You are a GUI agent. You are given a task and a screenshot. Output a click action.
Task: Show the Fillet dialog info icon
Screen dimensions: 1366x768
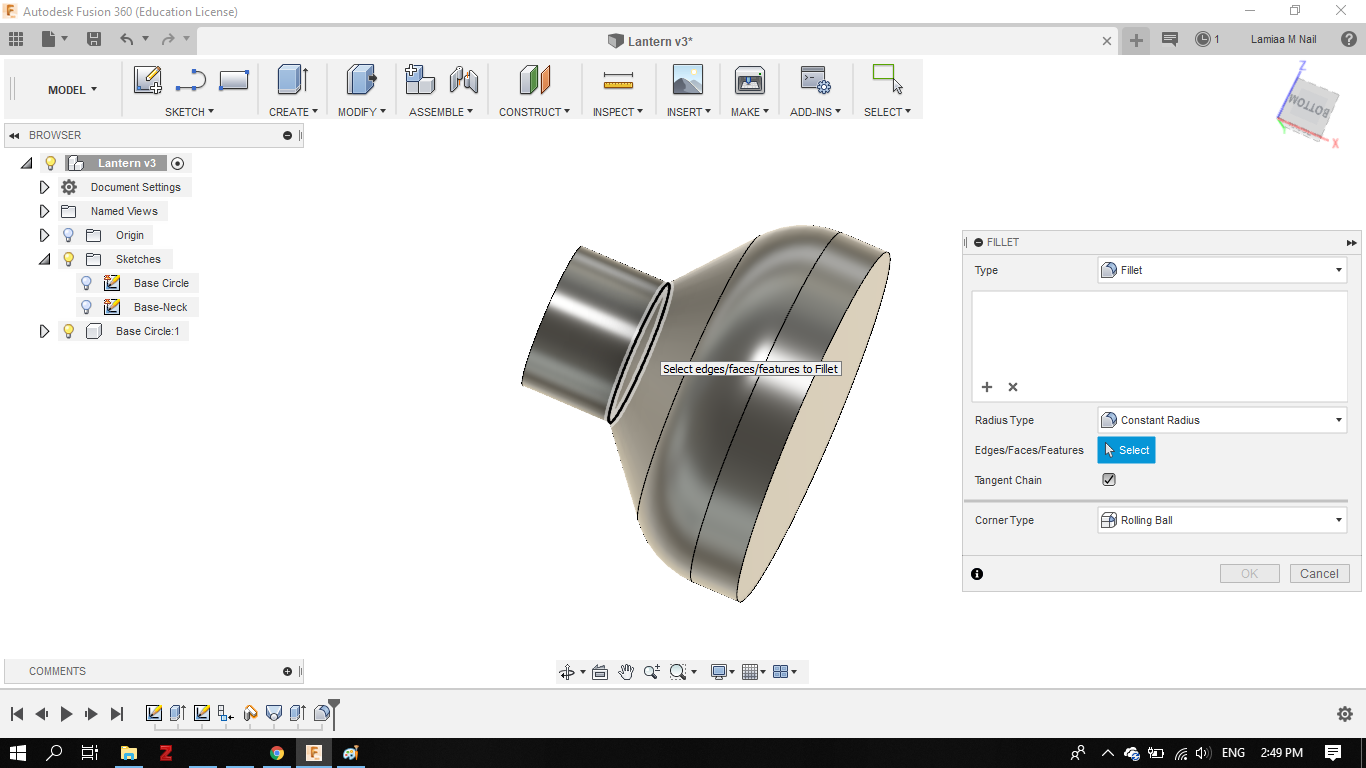977,574
